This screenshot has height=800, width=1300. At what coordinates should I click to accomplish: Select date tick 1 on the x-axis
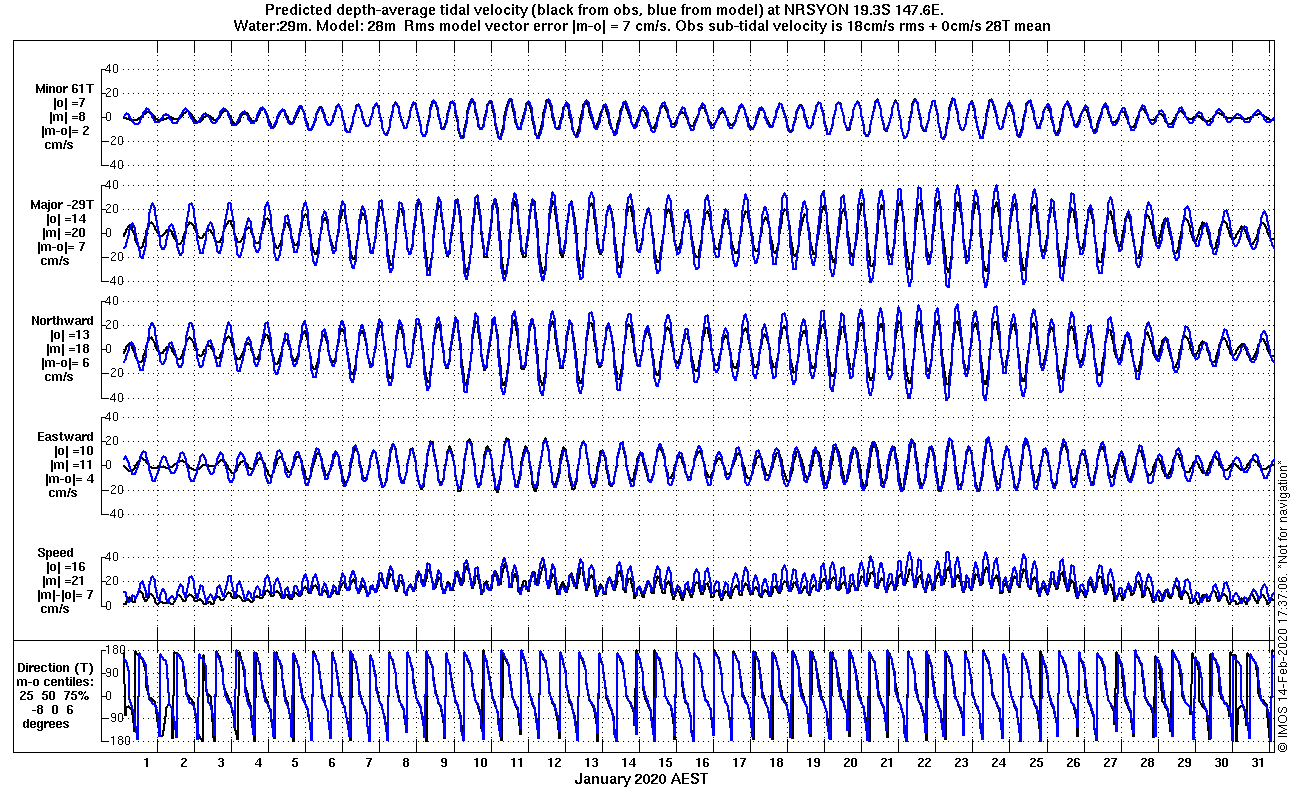[147, 762]
